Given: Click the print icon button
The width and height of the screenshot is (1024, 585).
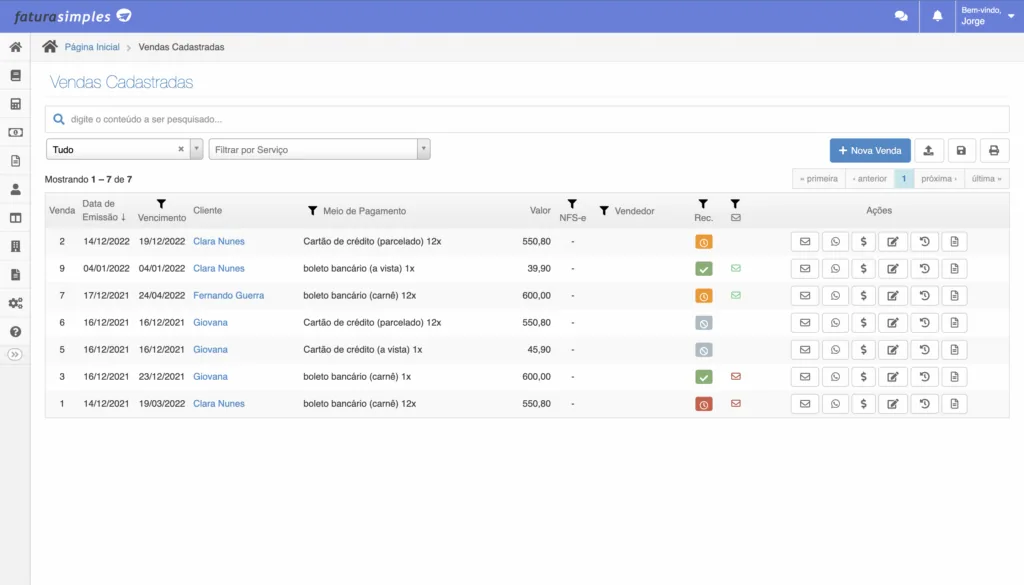Looking at the screenshot, I should (x=993, y=150).
